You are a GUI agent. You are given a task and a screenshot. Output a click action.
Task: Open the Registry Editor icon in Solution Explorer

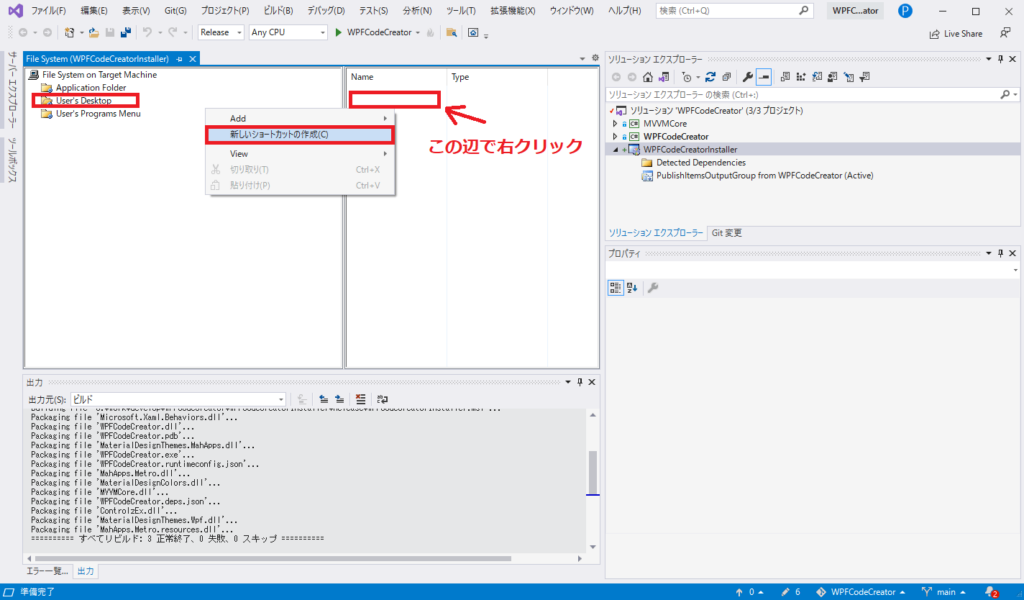[x=801, y=77]
